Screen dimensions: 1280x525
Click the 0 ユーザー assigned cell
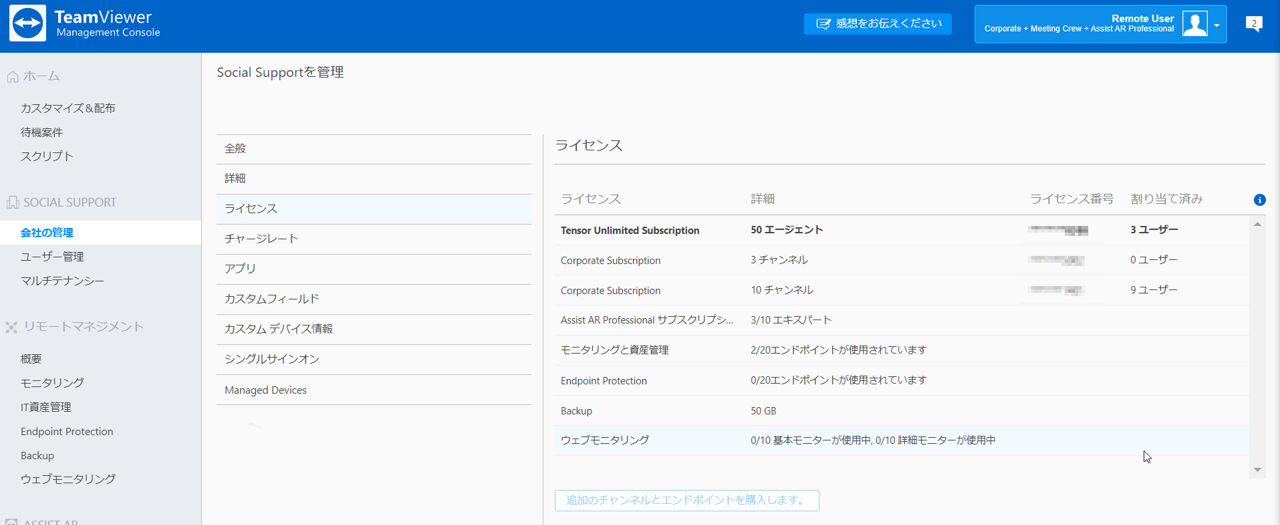tap(1154, 260)
